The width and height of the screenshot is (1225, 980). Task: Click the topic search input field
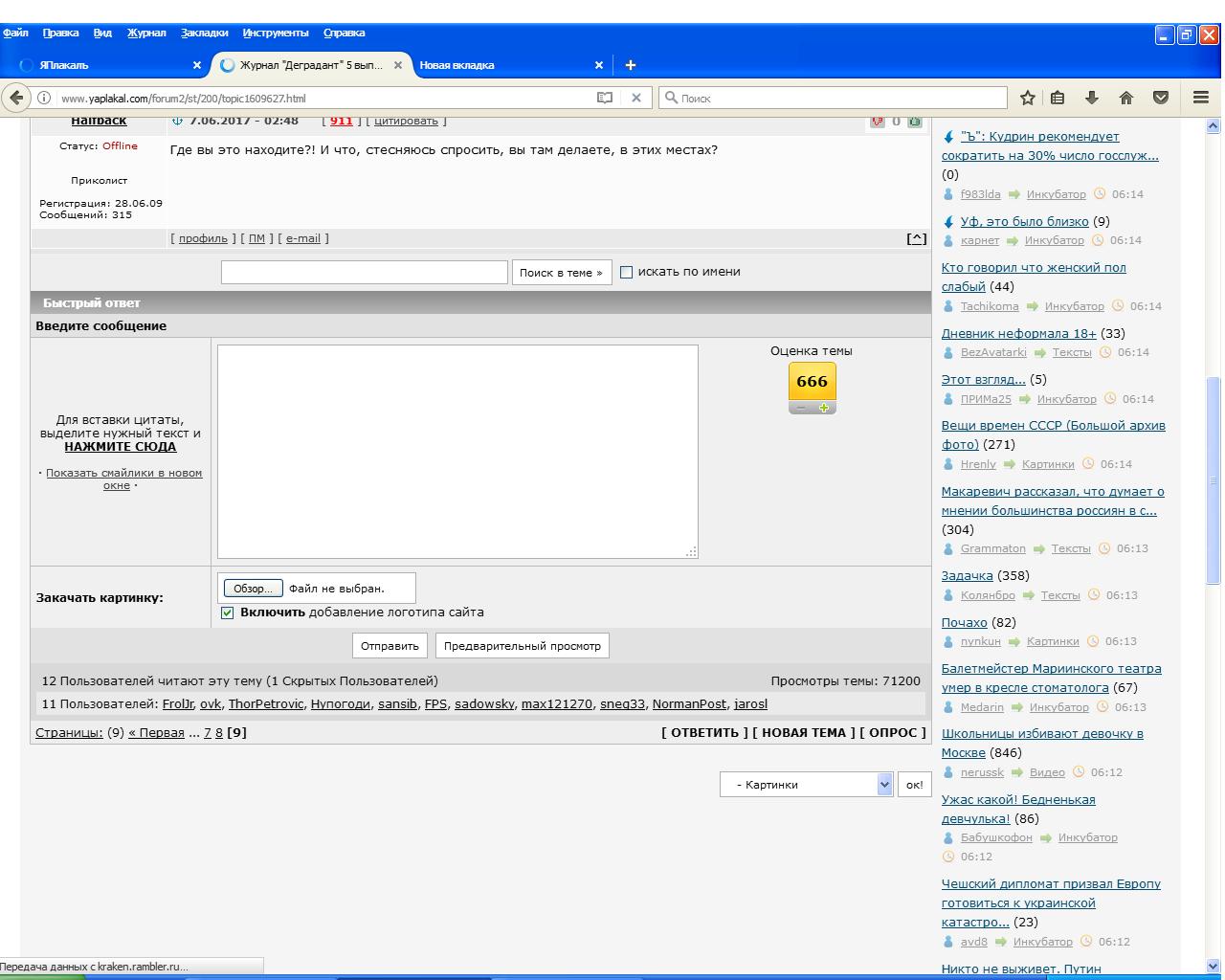pyautogui.click(x=365, y=273)
